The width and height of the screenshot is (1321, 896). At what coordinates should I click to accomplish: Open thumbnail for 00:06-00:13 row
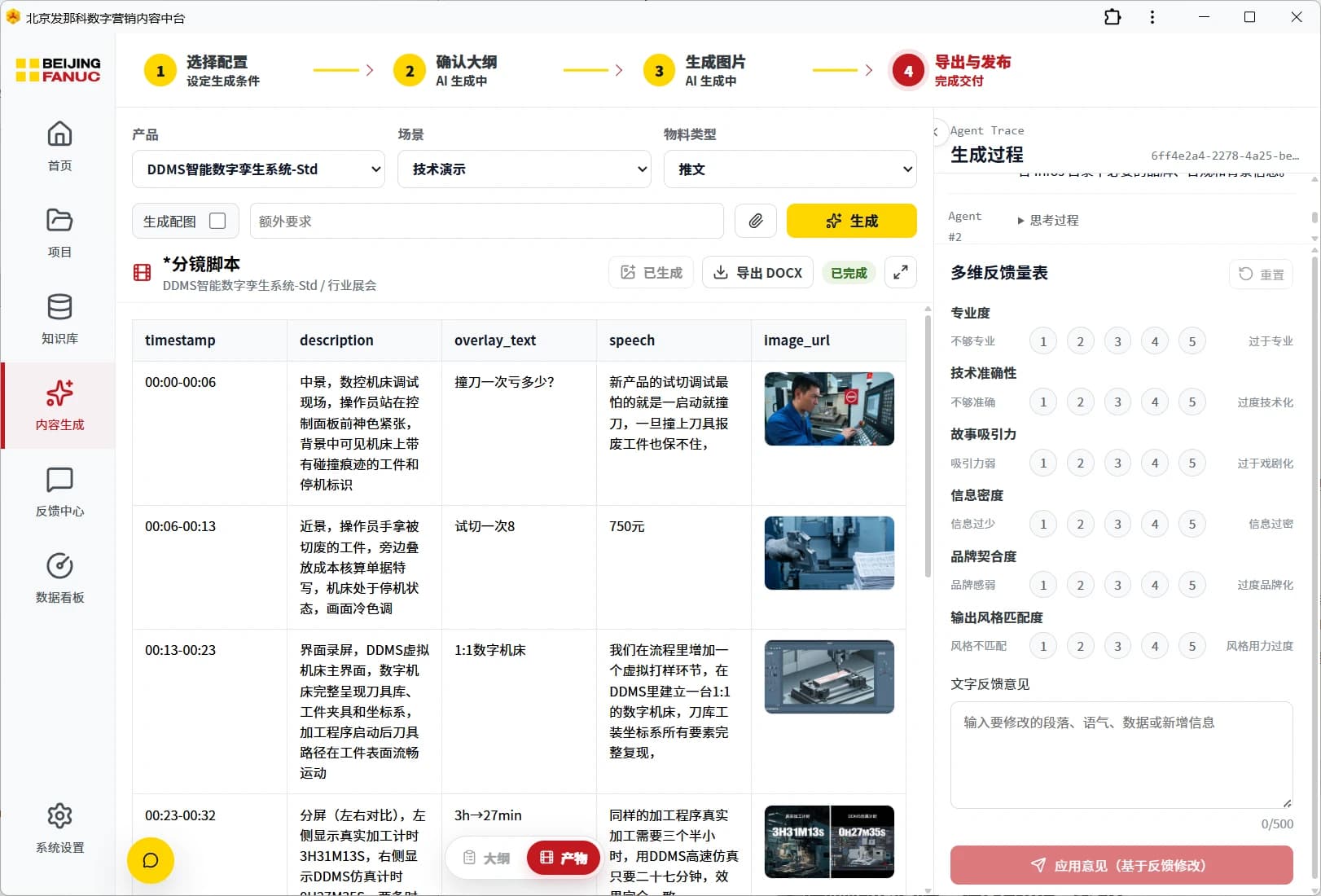click(x=829, y=553)
